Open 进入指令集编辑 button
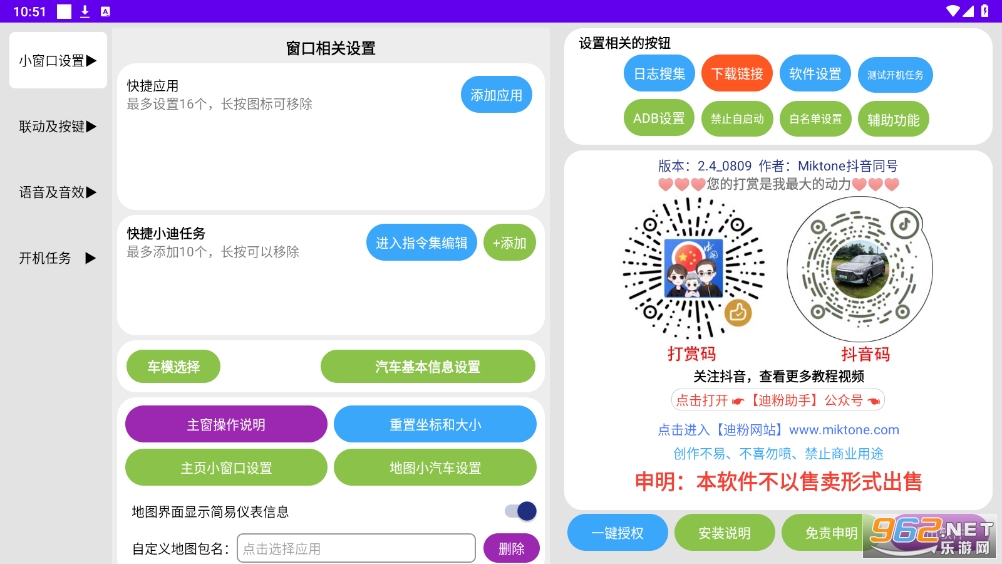1002x564 pixels. [x=421, y=243]
